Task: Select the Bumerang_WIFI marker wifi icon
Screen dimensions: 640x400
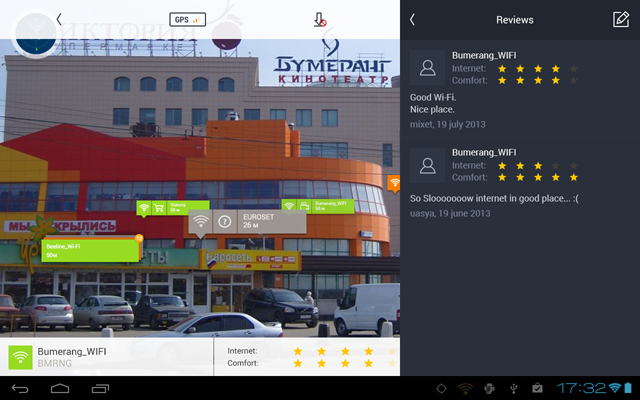Action: (x=289, y=206)
